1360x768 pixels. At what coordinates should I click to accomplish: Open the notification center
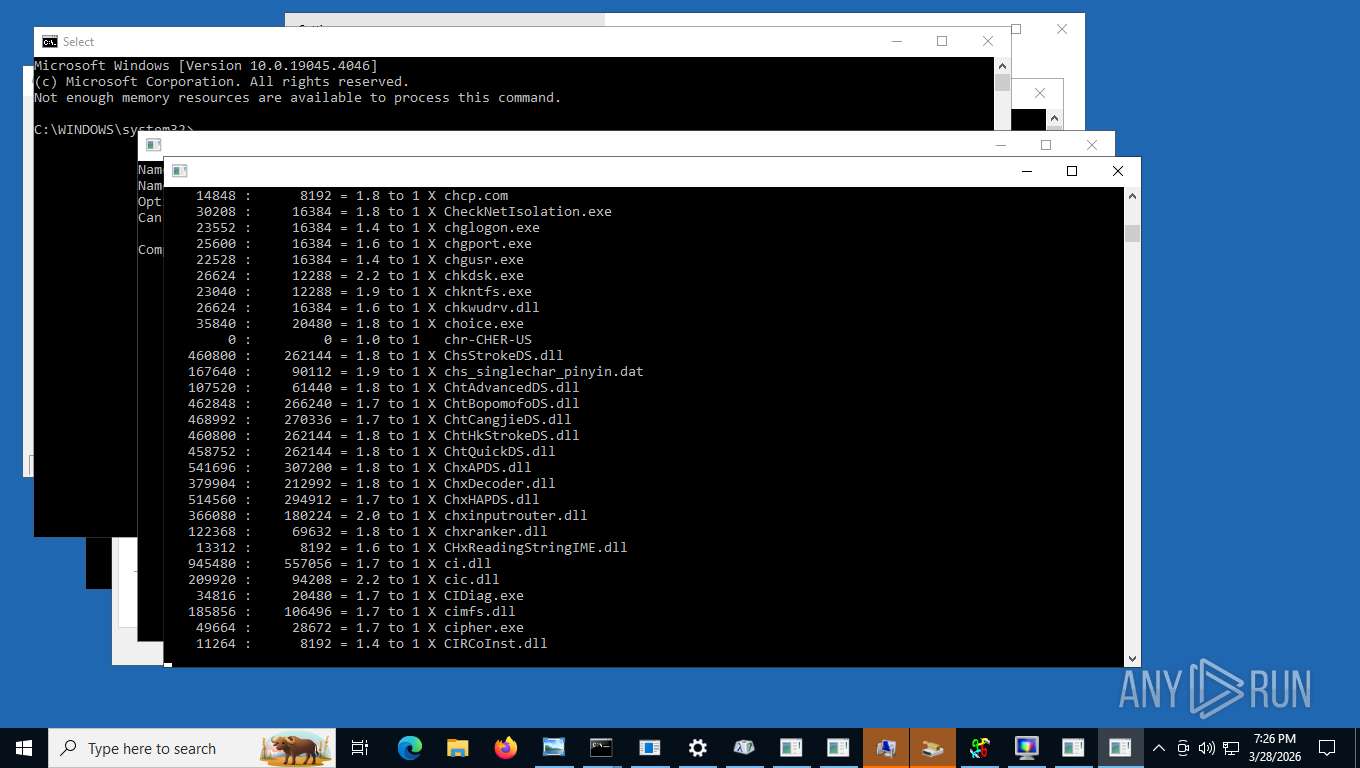coord(1327,748)
